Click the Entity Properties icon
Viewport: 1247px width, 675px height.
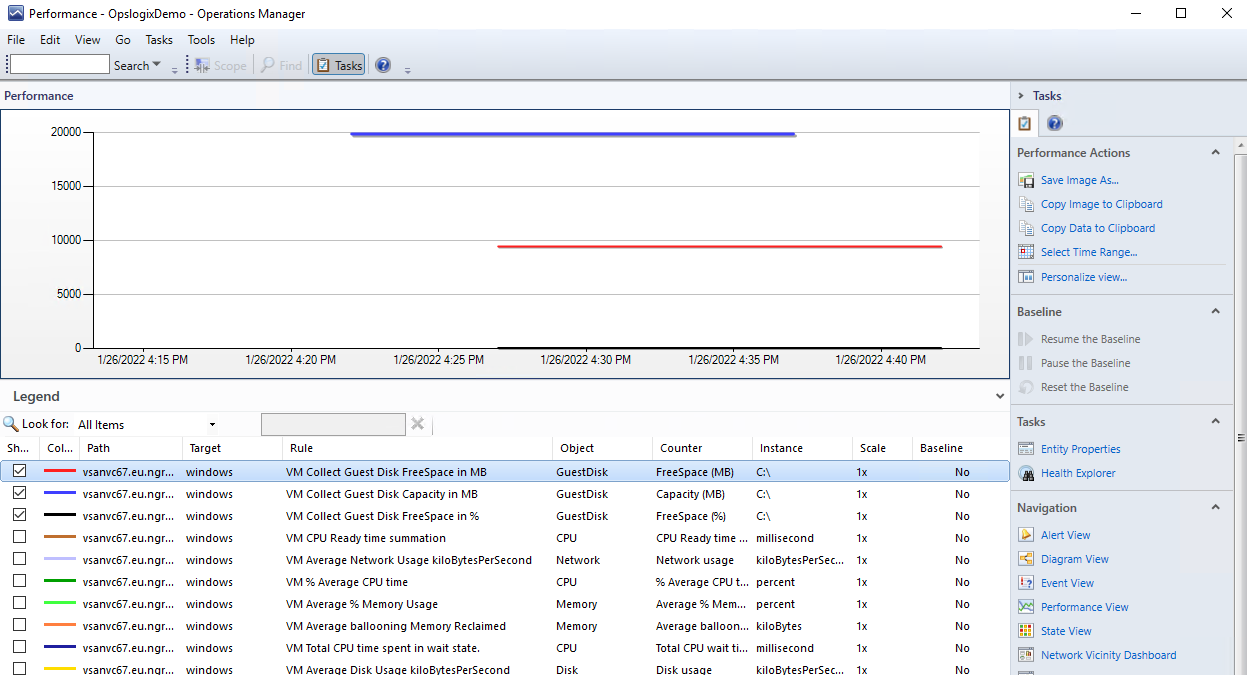click(x=1025, y=450)
